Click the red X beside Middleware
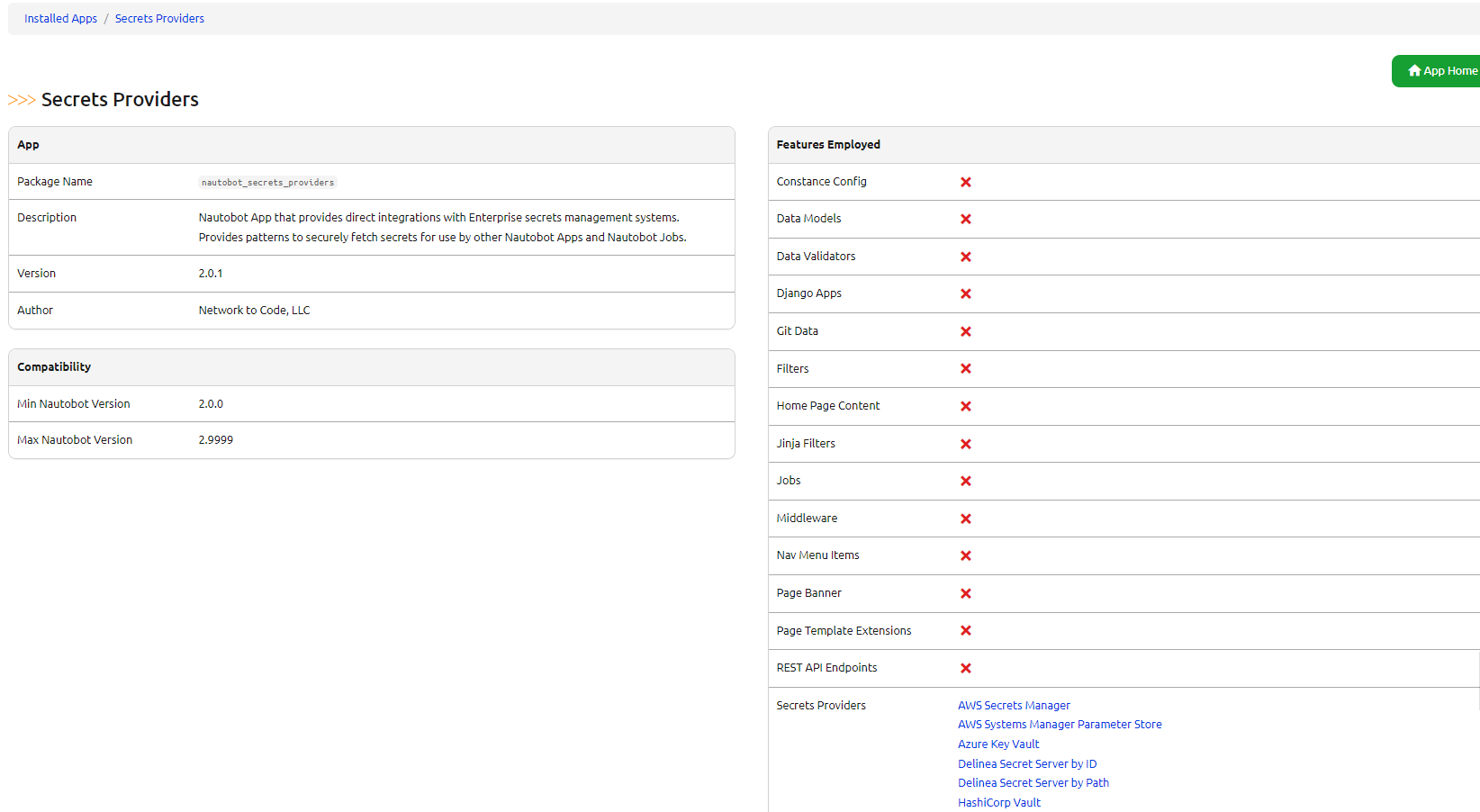Screen dimensions: 1480x812 (x=965, y=519)
